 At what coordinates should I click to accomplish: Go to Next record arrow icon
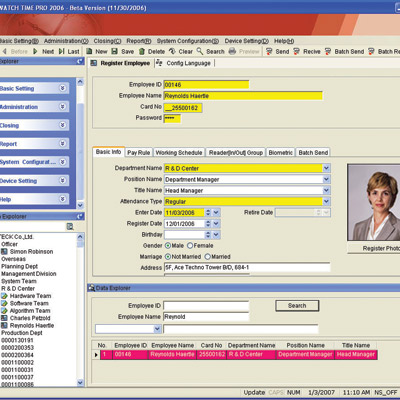35,51
